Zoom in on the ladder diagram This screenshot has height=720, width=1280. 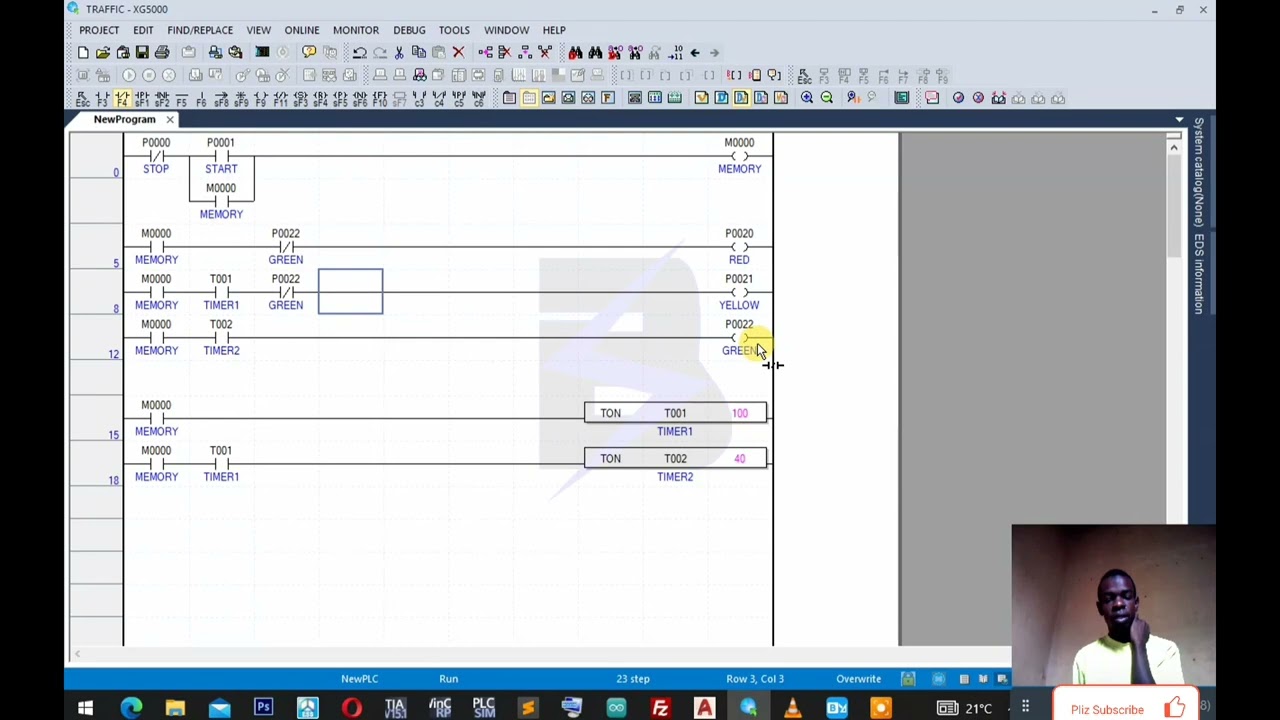[807, 98]
